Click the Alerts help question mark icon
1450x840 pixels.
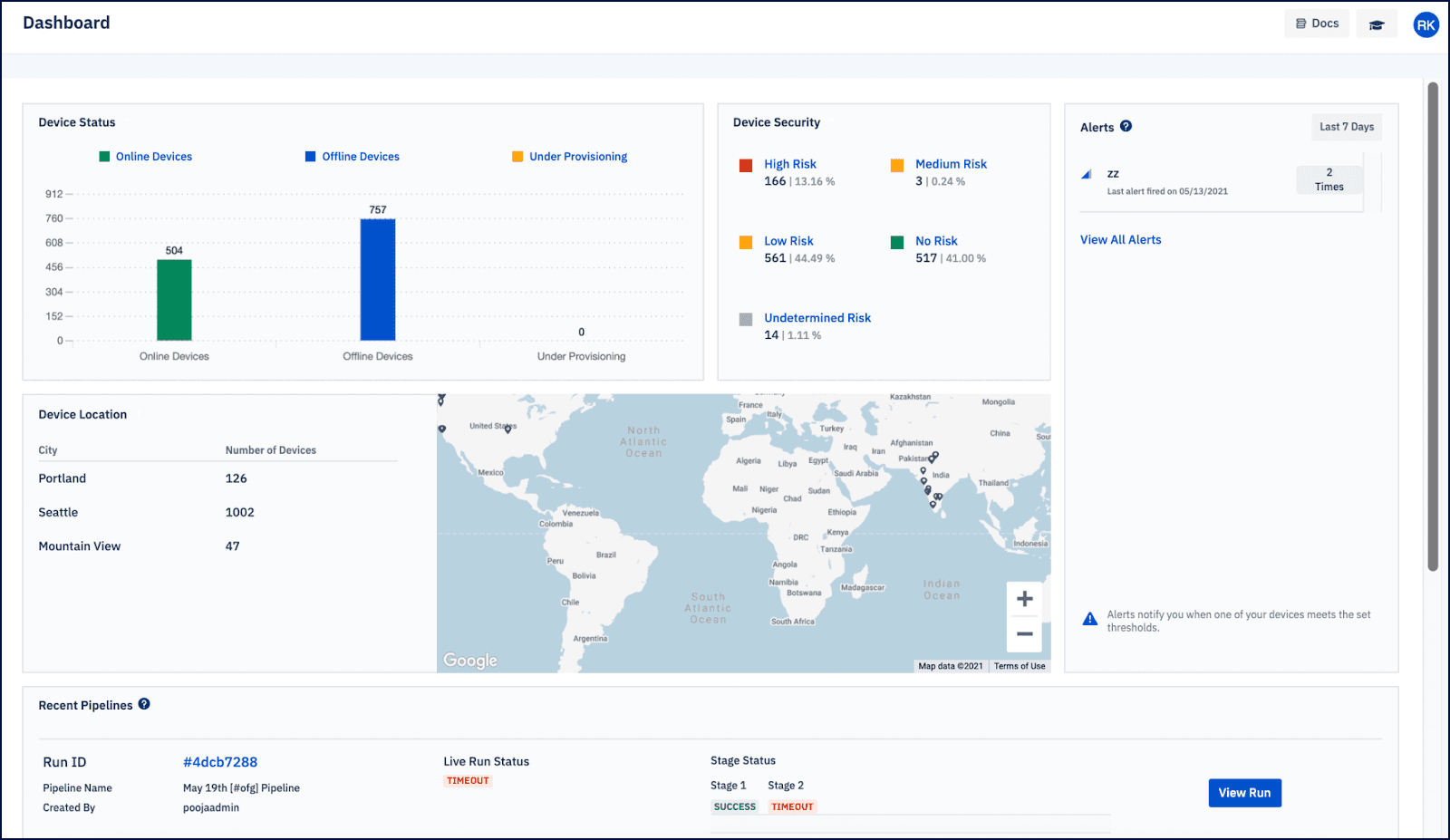click(x=1126, y=126)
